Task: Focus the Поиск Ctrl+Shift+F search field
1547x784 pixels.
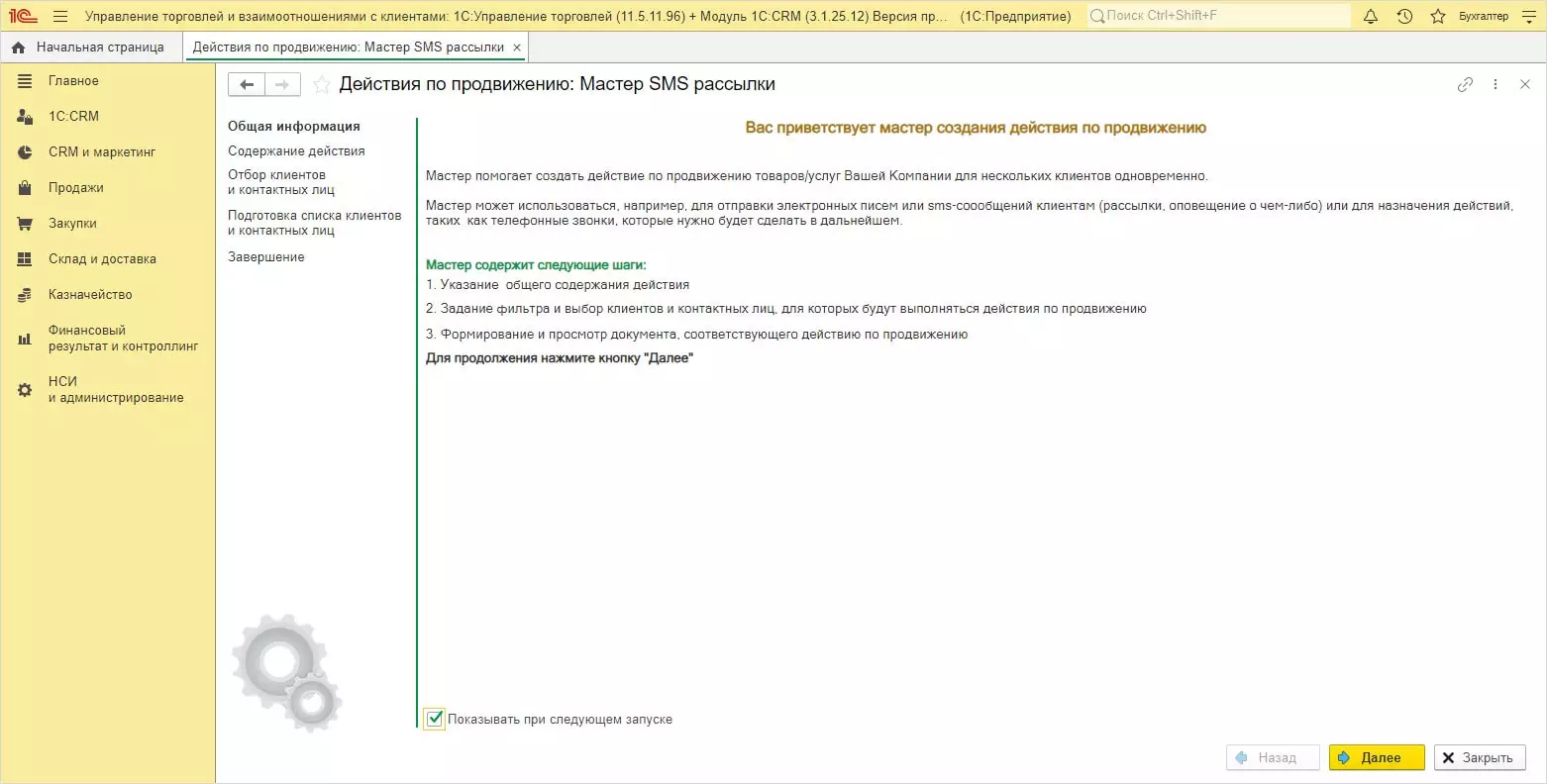Action: (1218, 16)
